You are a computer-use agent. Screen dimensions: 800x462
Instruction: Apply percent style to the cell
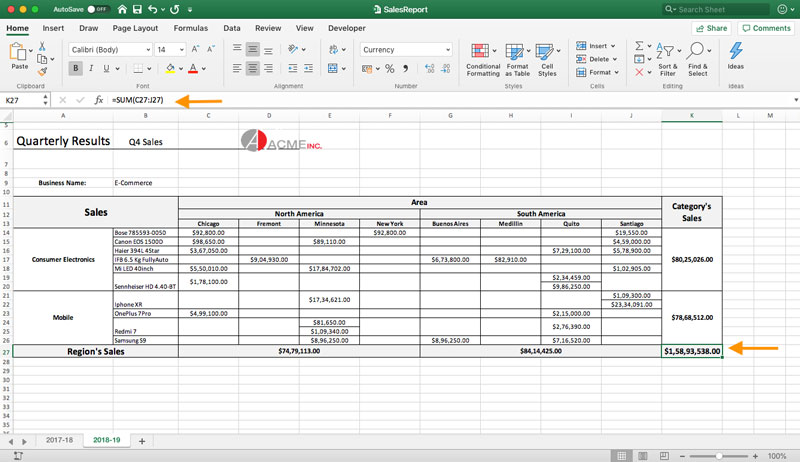pyautogui.click(x=390, y=68)
